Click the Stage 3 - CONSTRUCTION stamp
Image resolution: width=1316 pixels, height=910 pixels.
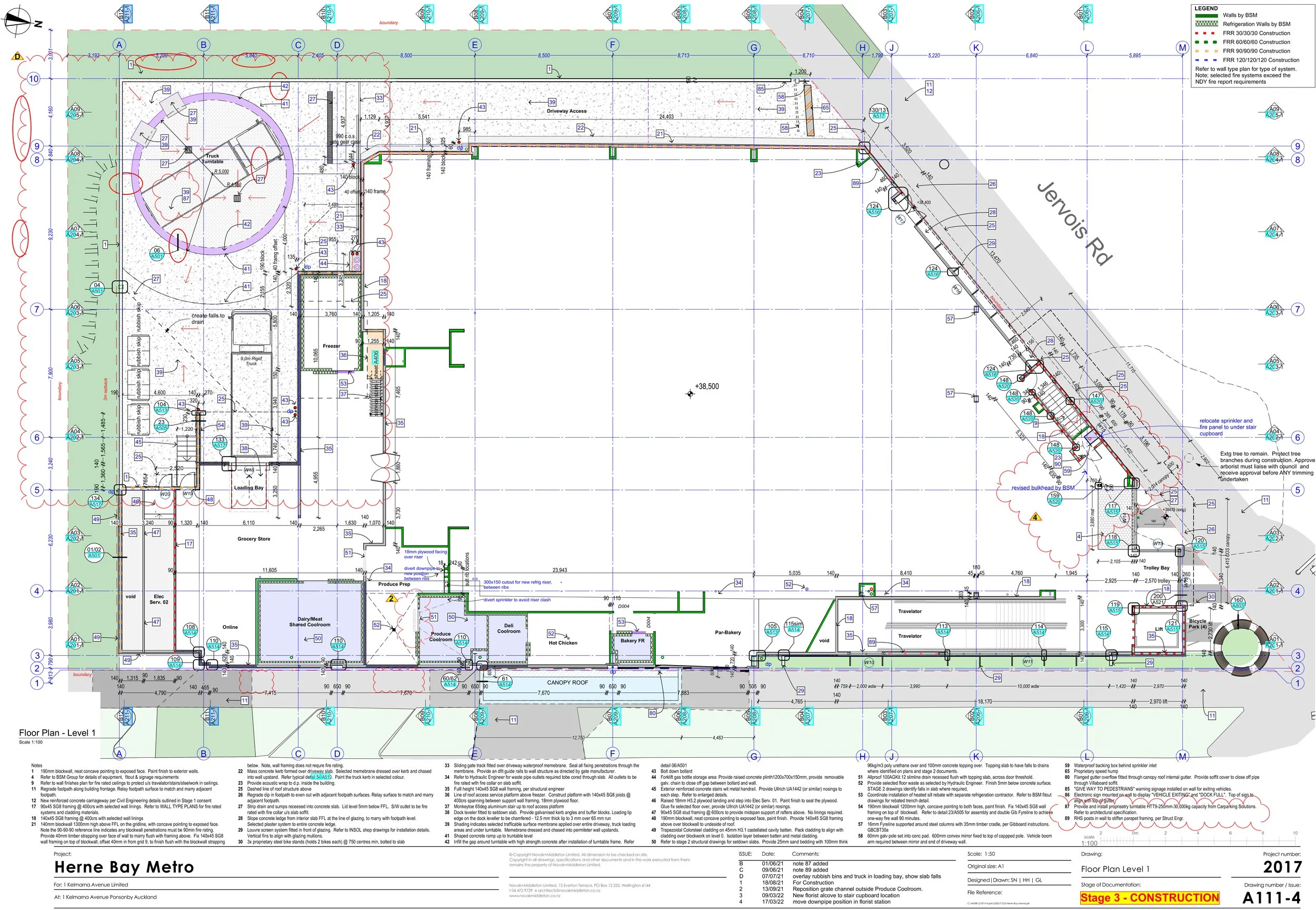click(x=1149, y=897)
